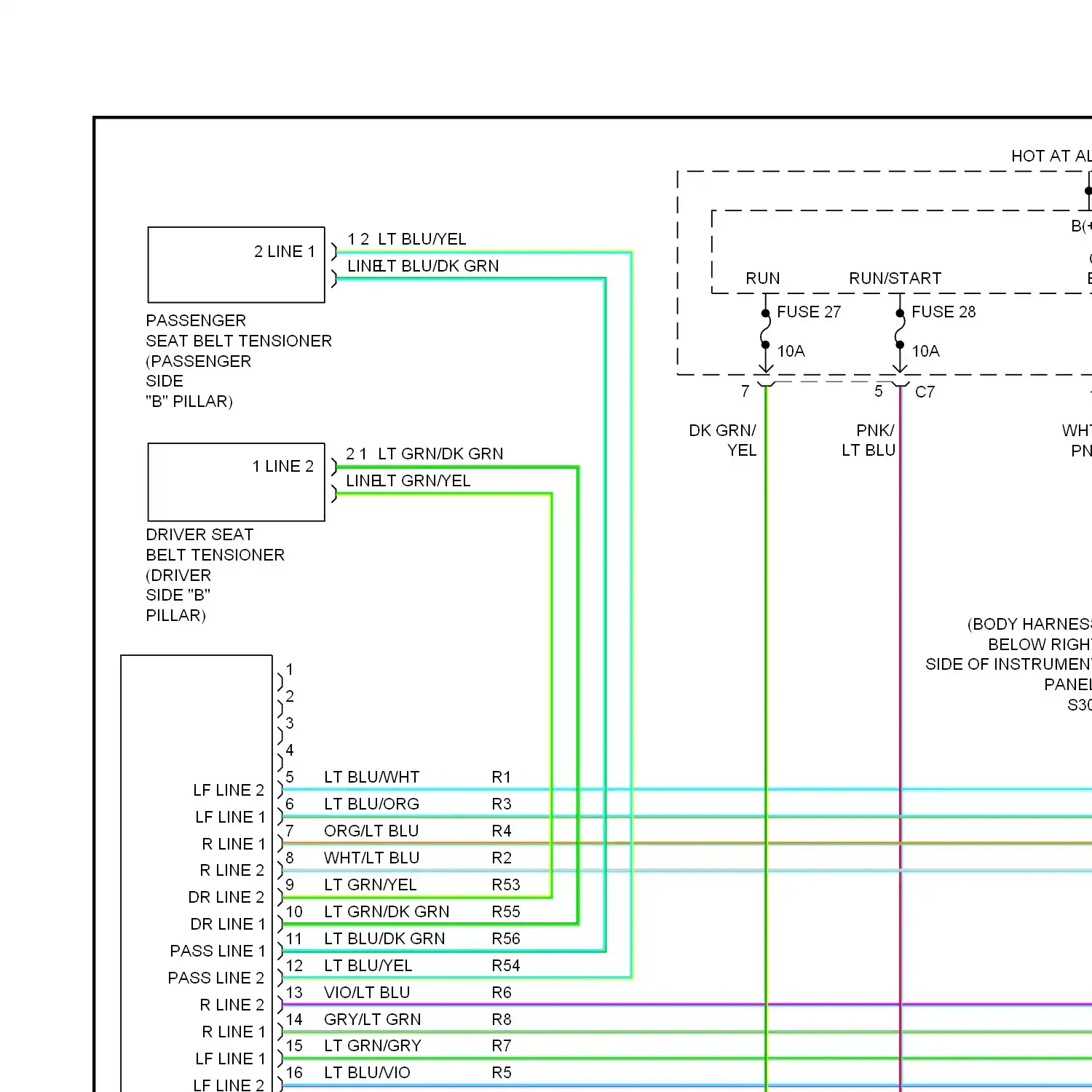This screenshot has width=1092, height=1092.
Task: Click circuit code R56
Action: [x=506, y=938]
